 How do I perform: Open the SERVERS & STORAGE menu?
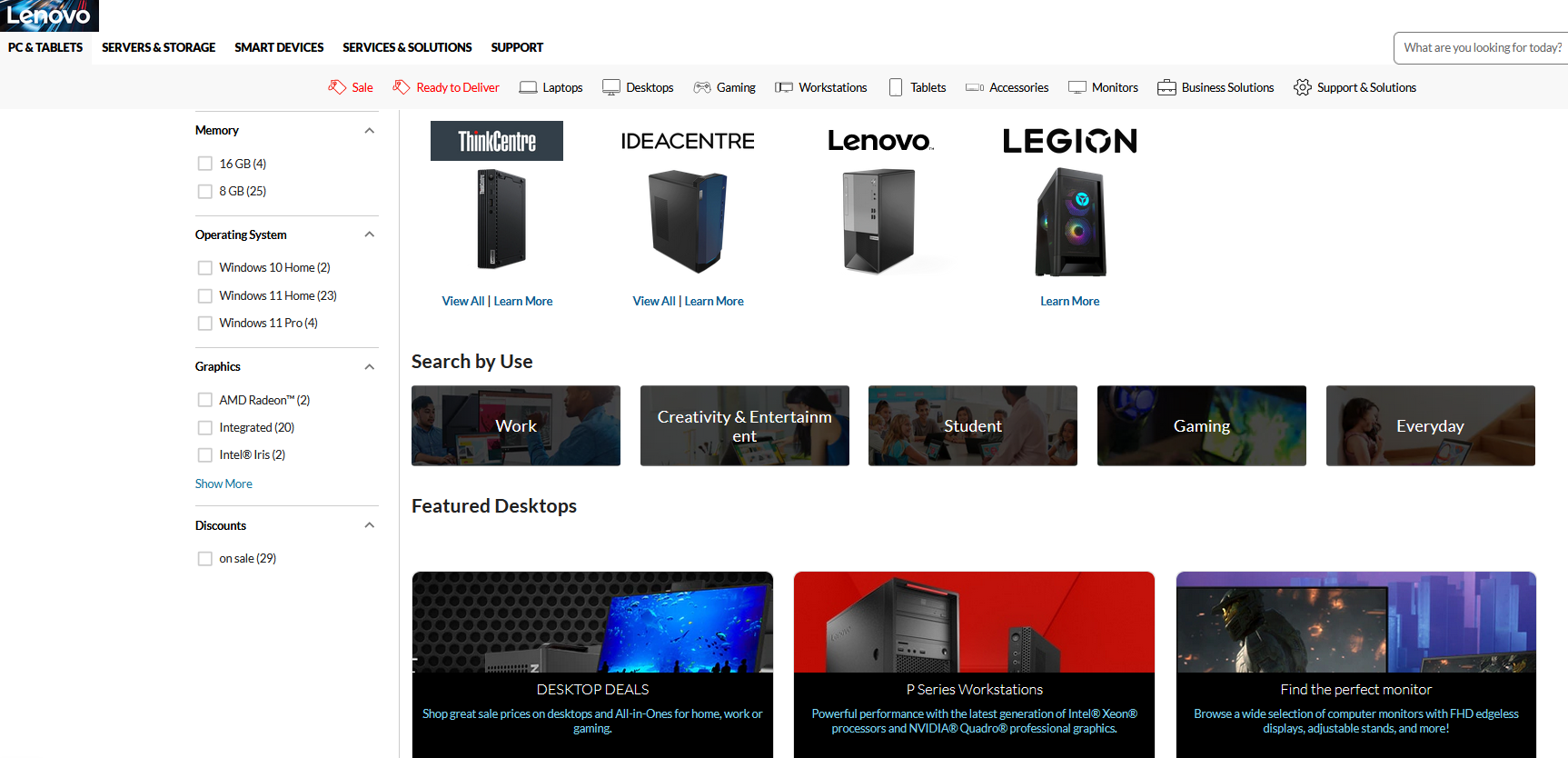158,47
